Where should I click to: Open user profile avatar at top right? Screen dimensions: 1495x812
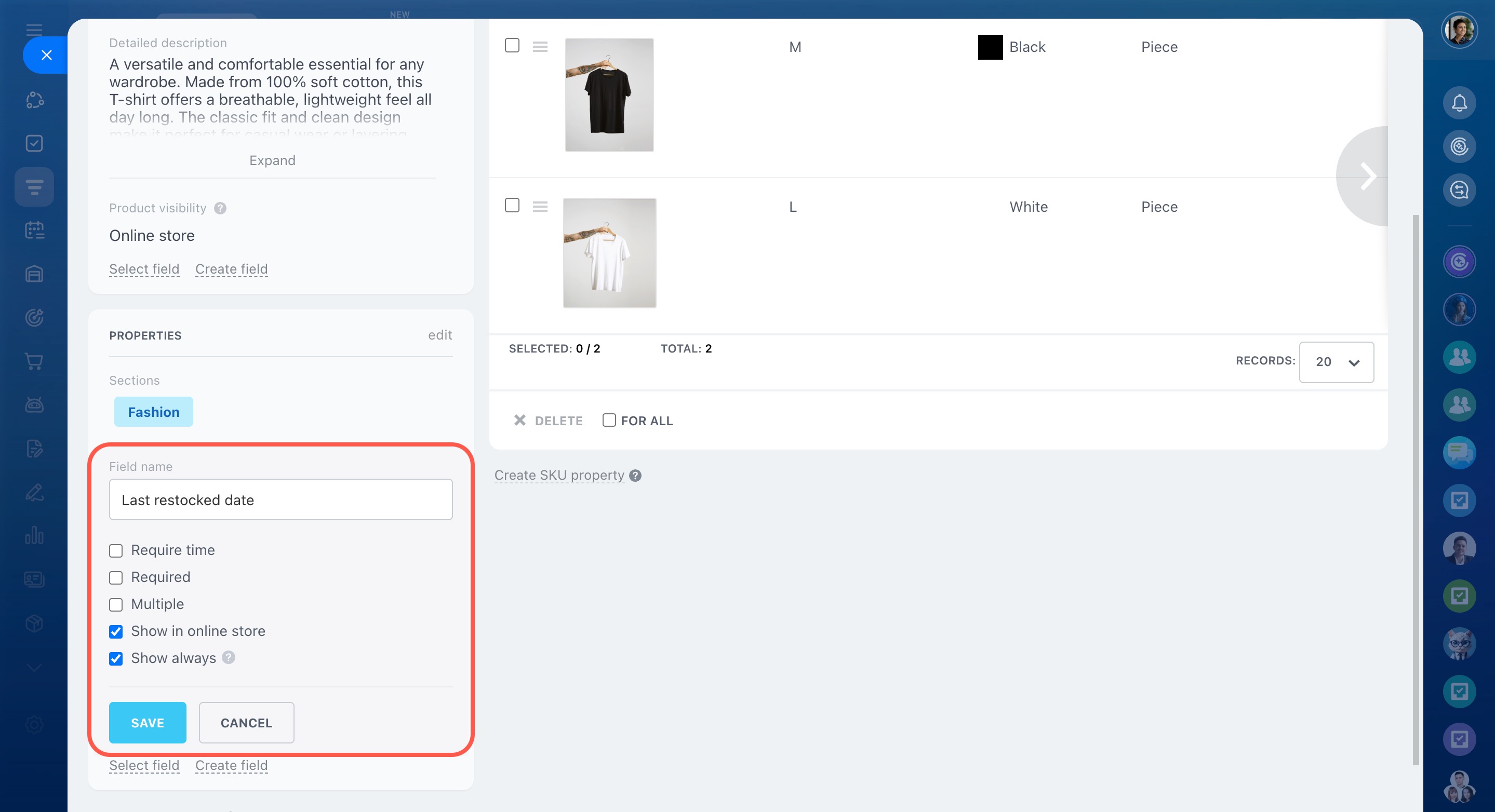click(x=1459, y=30)
